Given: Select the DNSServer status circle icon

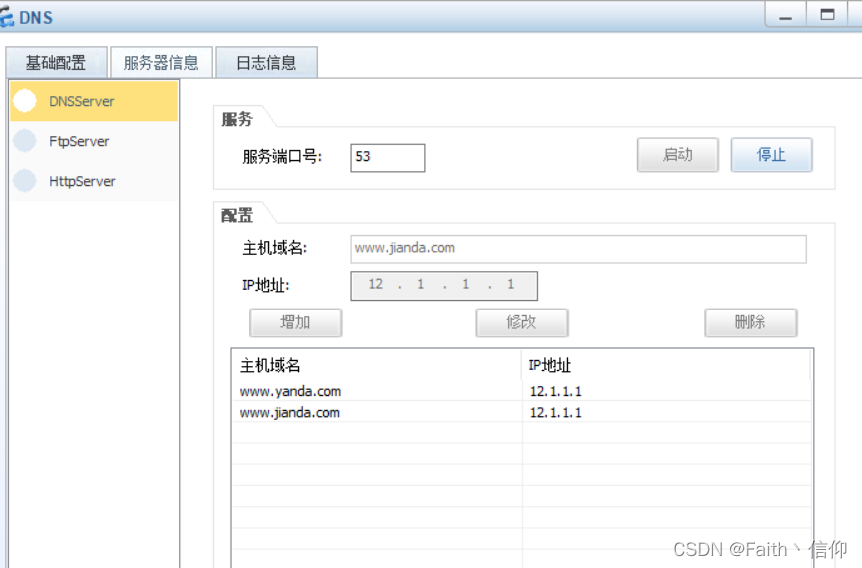Looking at the screenshot, I should point(25,101).
